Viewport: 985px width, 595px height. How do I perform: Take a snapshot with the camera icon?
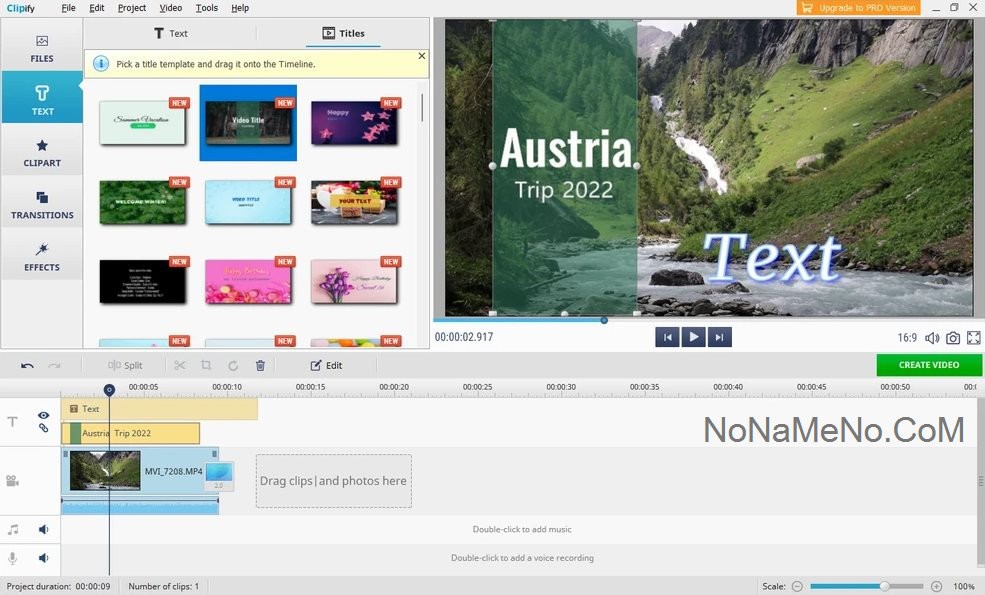coord(953,338)
